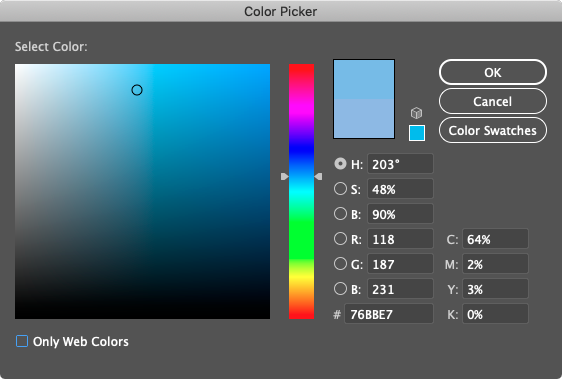
Task: Click the hue slider's left arrow handle
Action: [x=285, y=176]
